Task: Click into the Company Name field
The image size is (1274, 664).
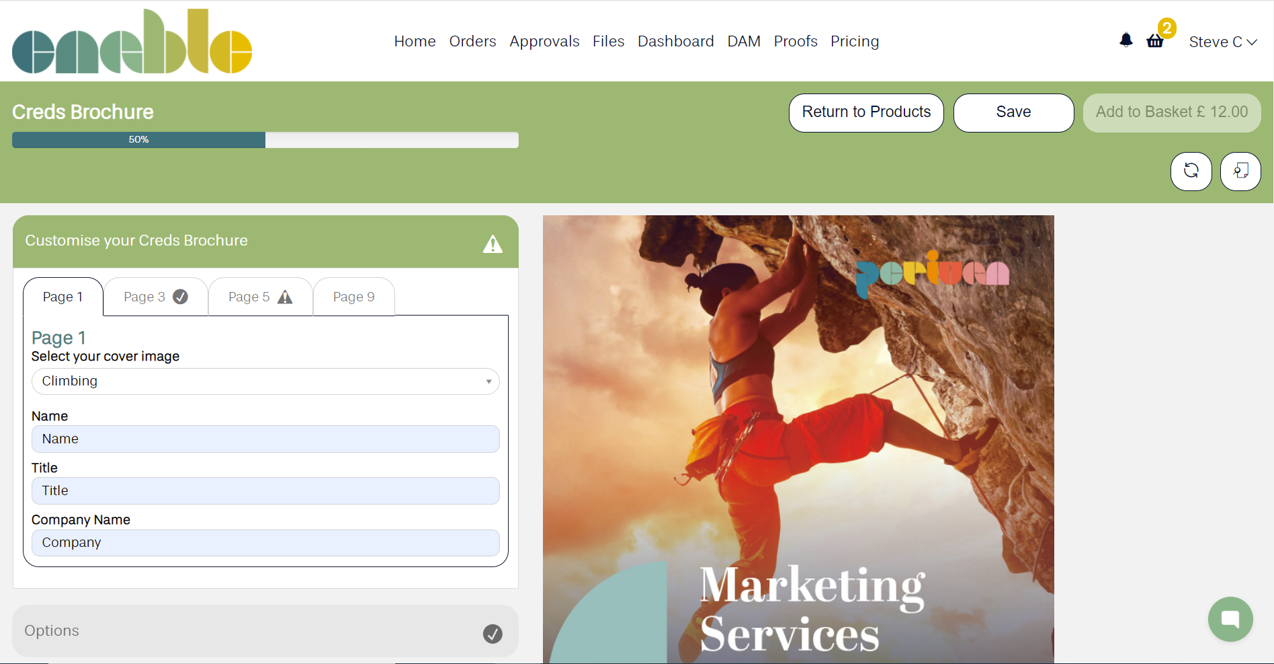Action: point(265,542)
